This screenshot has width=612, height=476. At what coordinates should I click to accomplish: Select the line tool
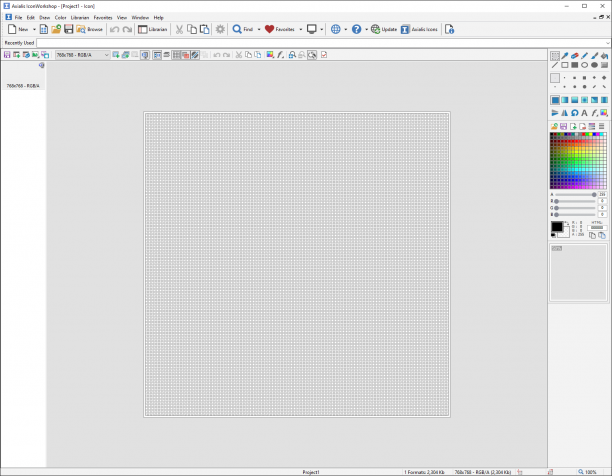(555, 65)
